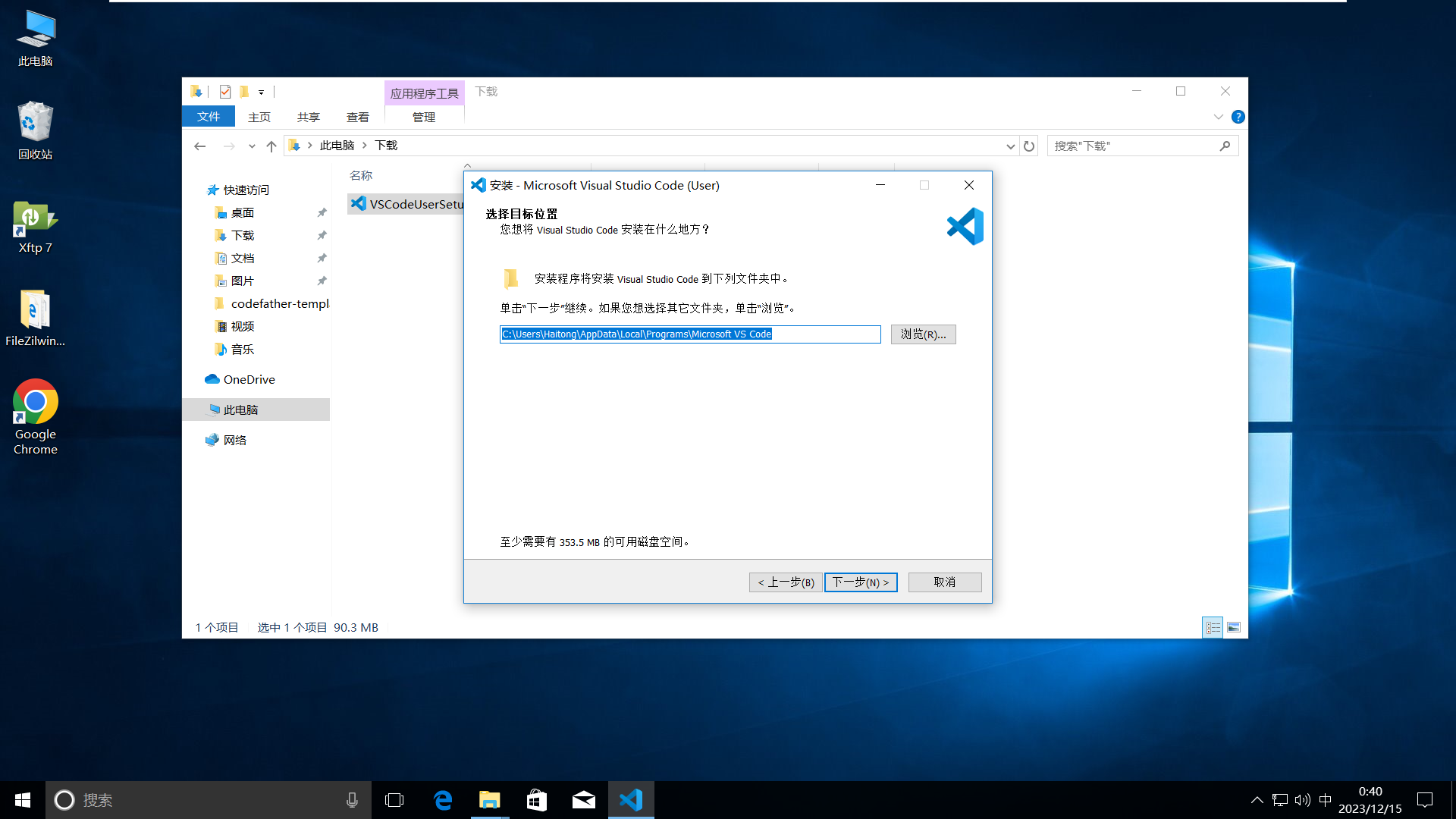Viewport: 1456px width, 819px height.
Task: Select OneDrive in navigation pane
Action: (x=249, y=379)
